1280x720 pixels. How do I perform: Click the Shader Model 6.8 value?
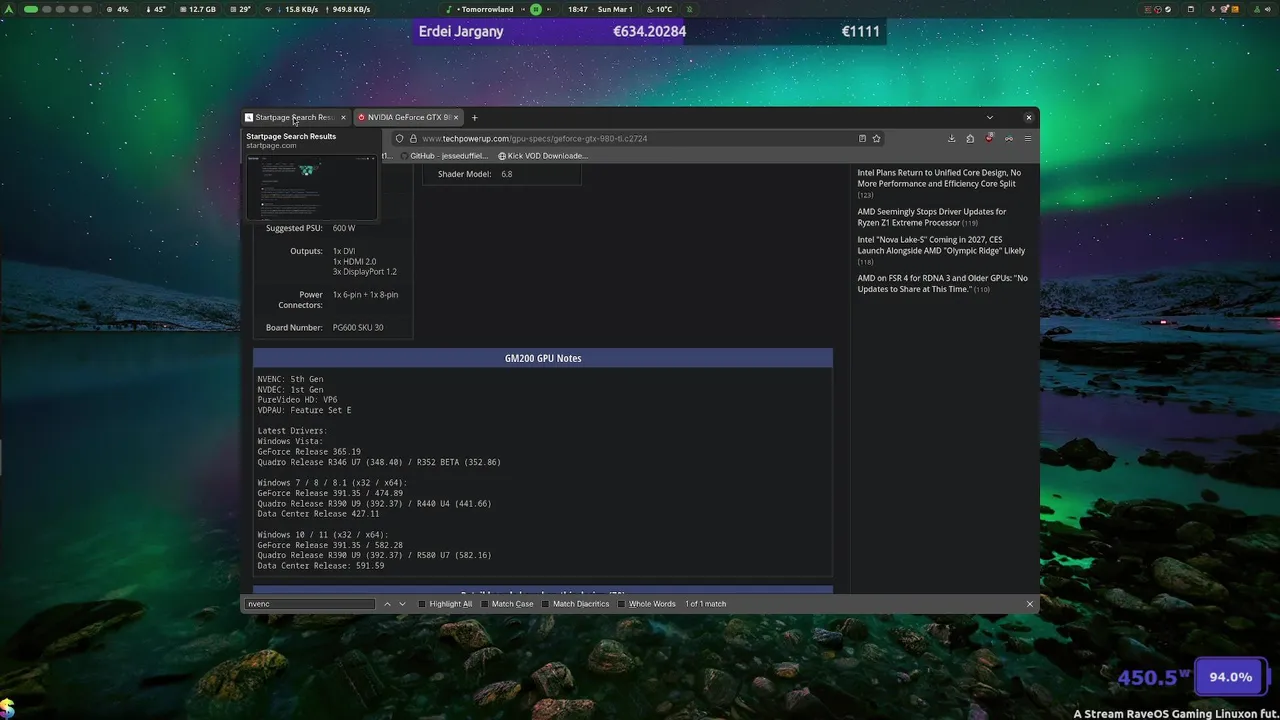(x=506, y=174)
